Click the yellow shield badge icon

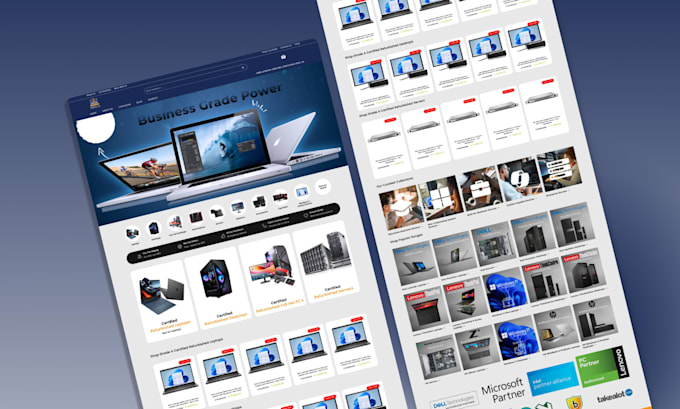[575, 402]
